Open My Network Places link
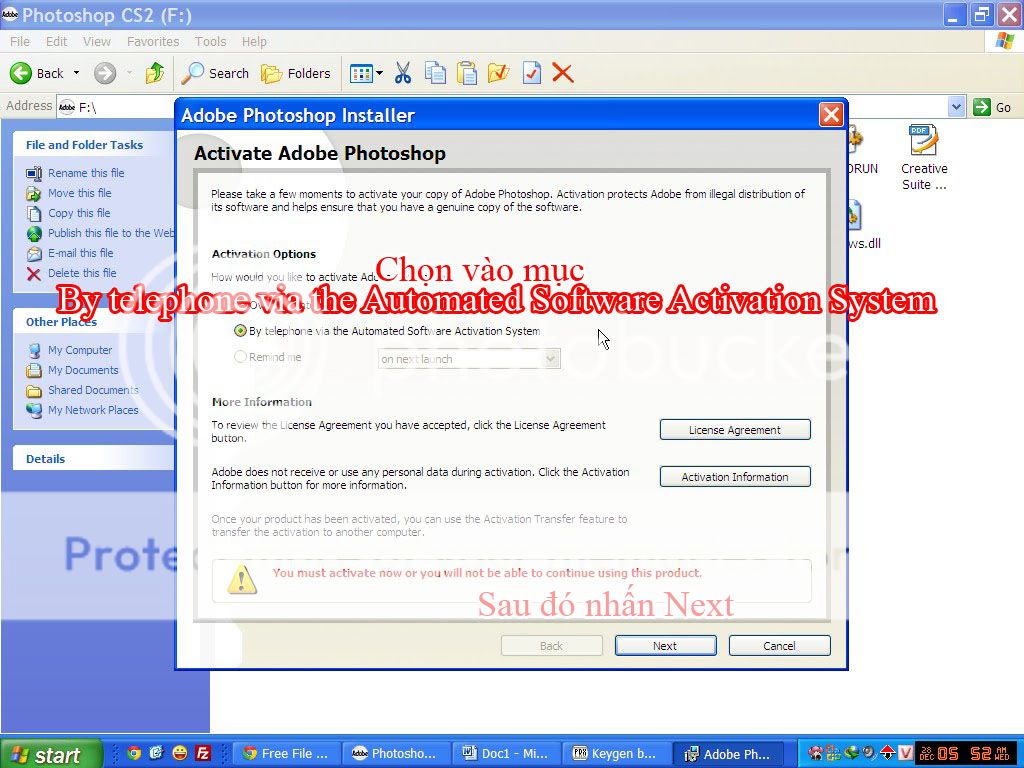 tap(93, 410)
